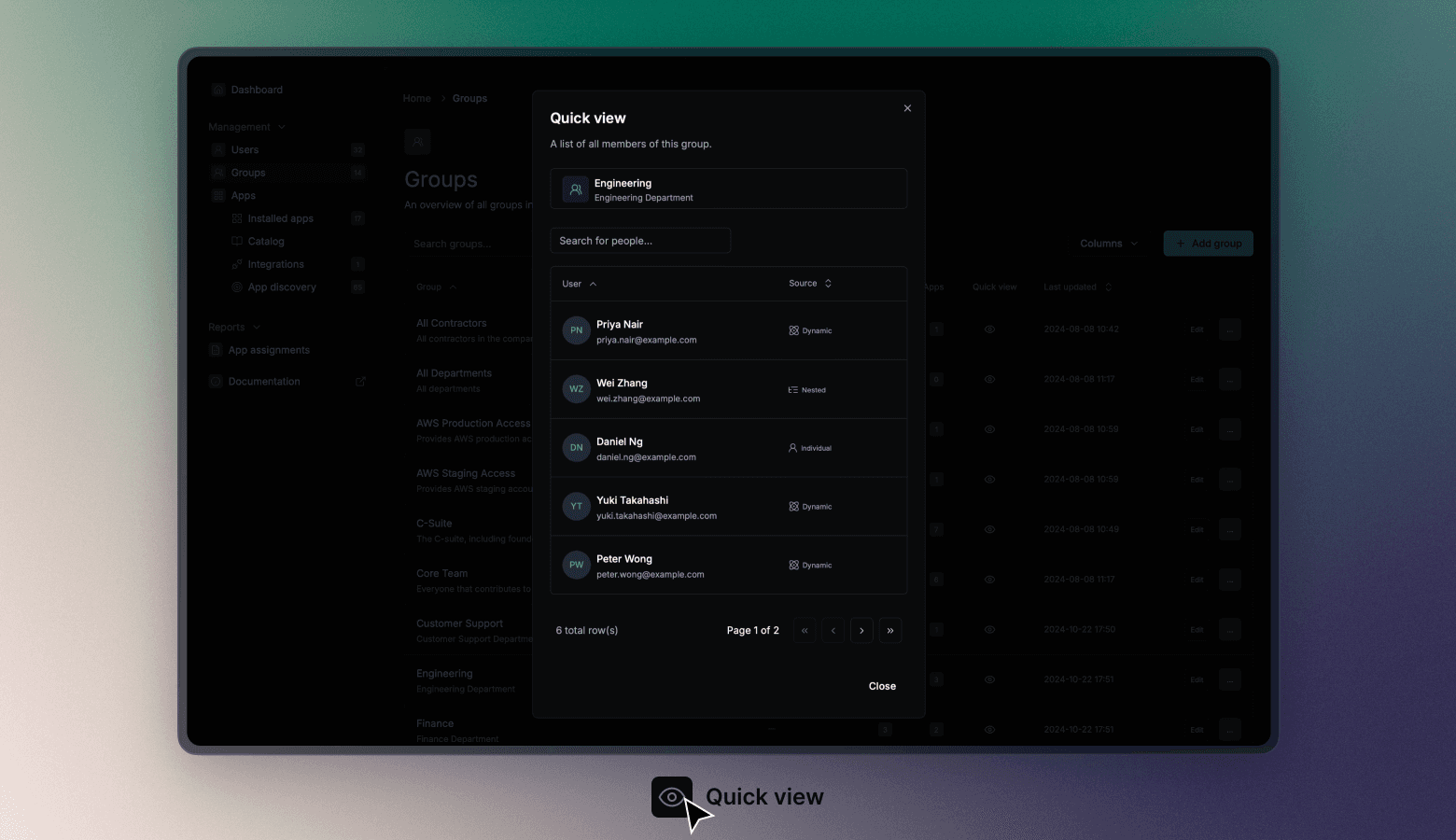Focus the Search groups field
The image size is (1456, 840).
(x=469, y=244)
